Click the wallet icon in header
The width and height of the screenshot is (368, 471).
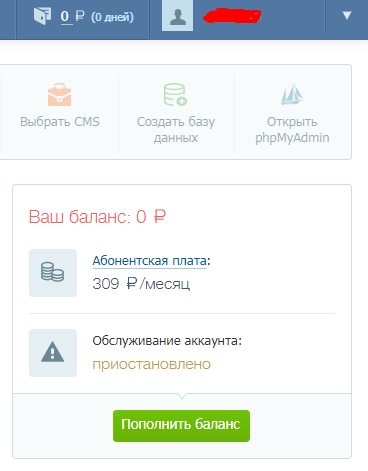[x=42, y=16]
